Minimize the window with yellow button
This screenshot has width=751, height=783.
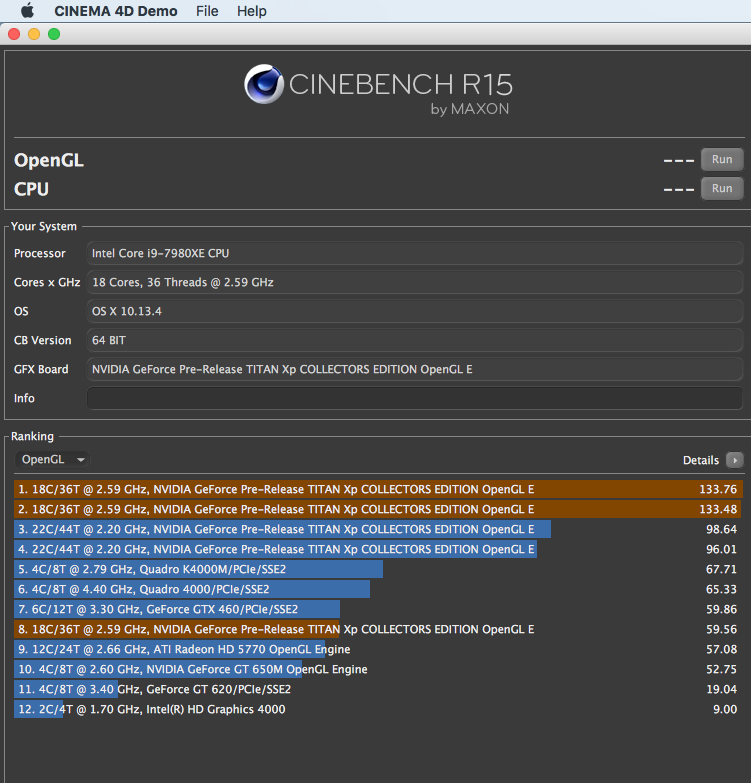(x=34, y=34)
